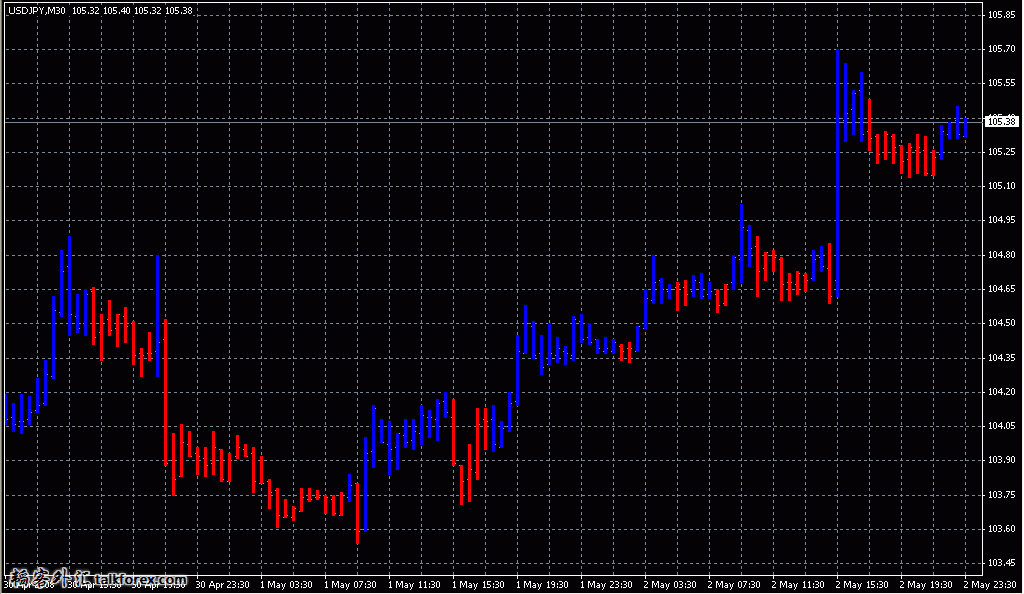
Task: Choose the 2 May 07:30 time label
Action: coord(734,585)
